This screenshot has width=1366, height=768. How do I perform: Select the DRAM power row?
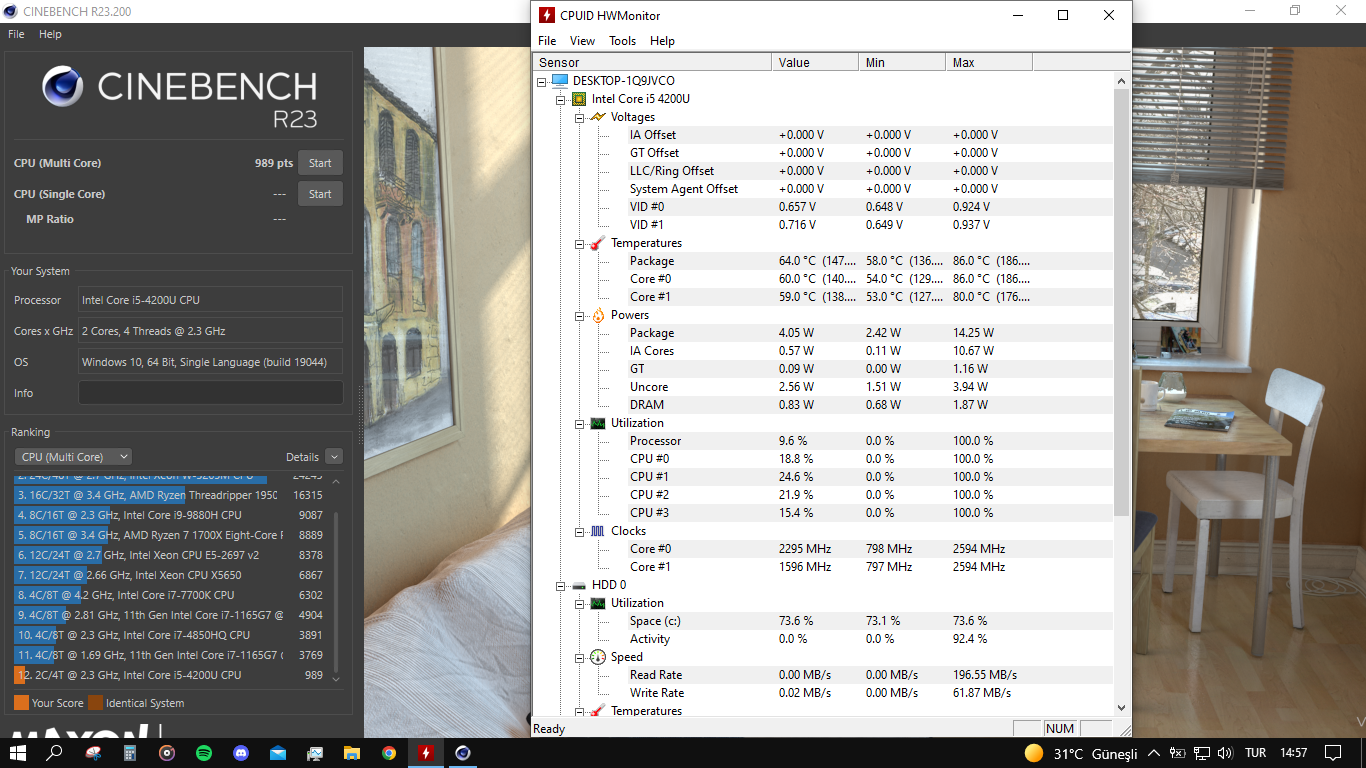pyautogui.click(x=823, y=405)
